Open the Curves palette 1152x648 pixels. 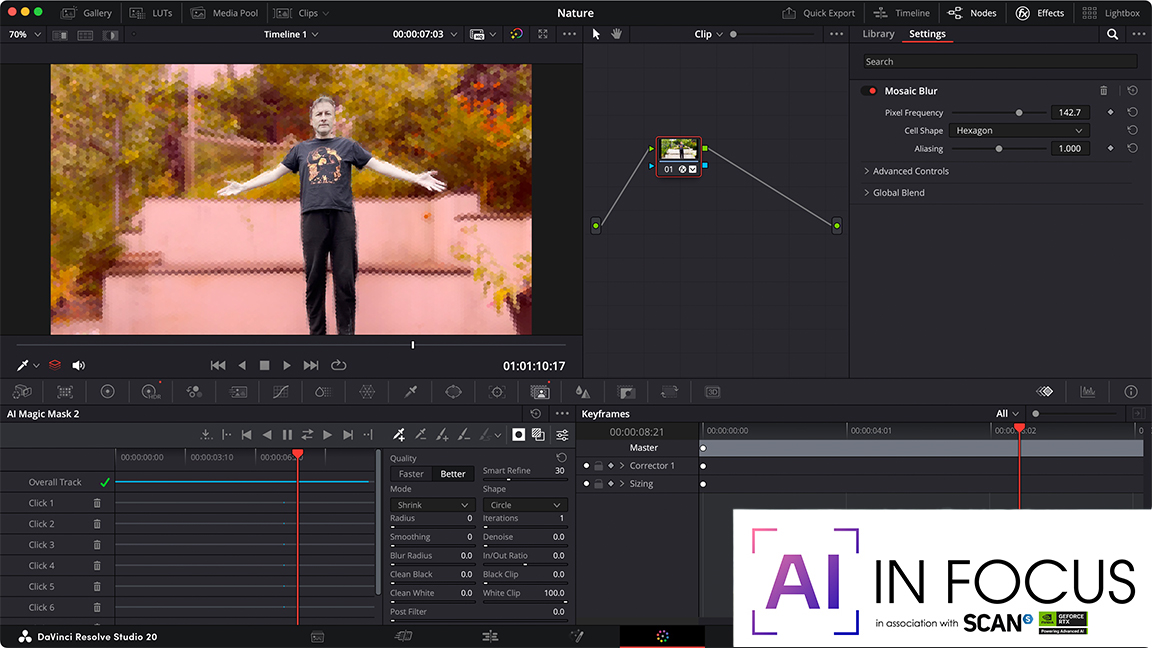coord(281,392)
